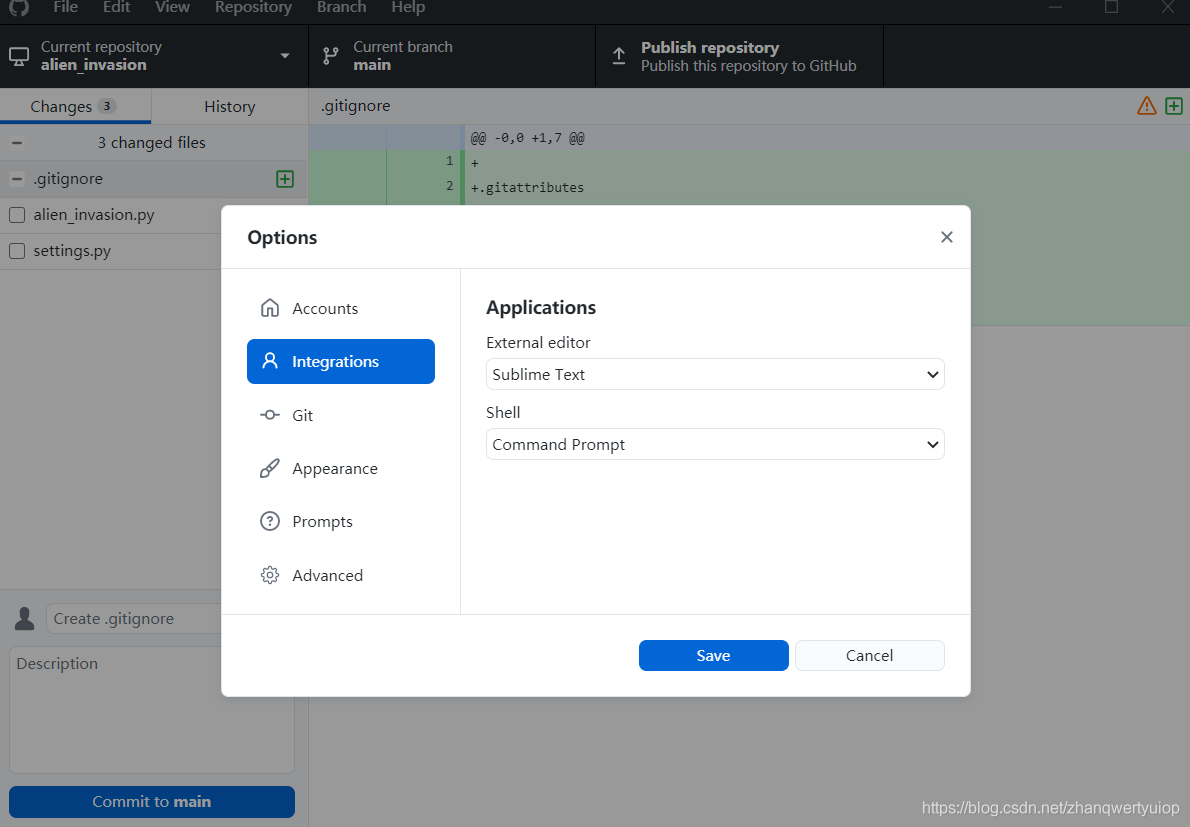Click the upload arrow icon of Publish repository
This screenshot has height=827, width=1190.
point(619,56)
